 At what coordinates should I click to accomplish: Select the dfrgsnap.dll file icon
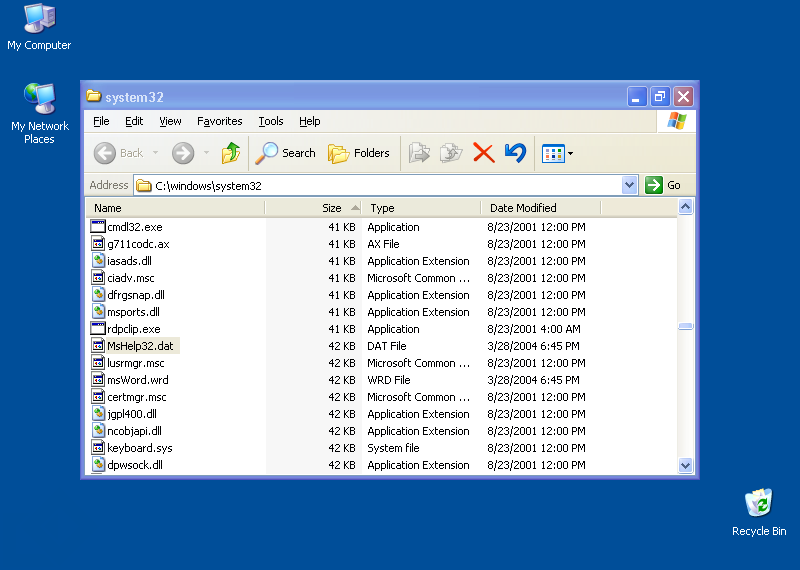tap(97, 294)
